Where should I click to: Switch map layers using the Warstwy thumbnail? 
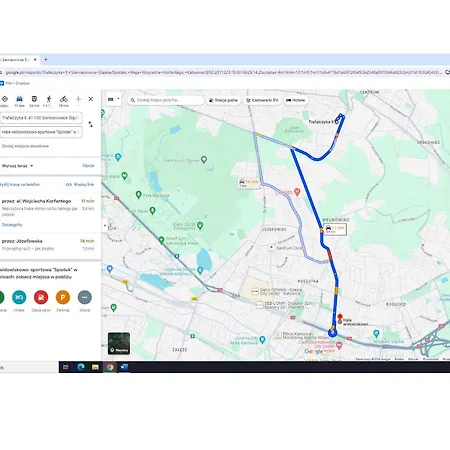(x=119, y=343)
